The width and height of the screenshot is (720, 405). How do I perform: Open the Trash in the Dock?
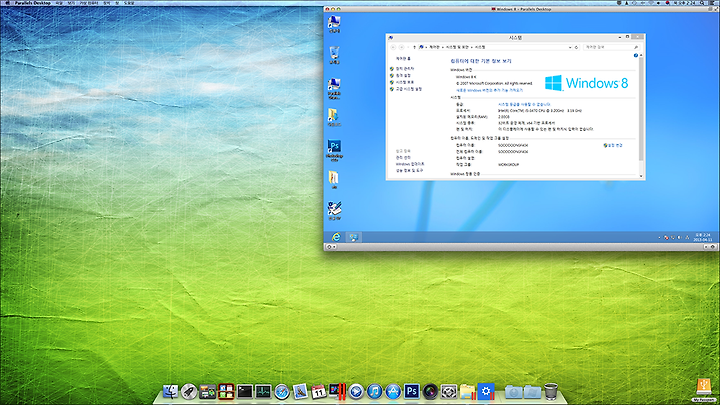coord(551,392)
